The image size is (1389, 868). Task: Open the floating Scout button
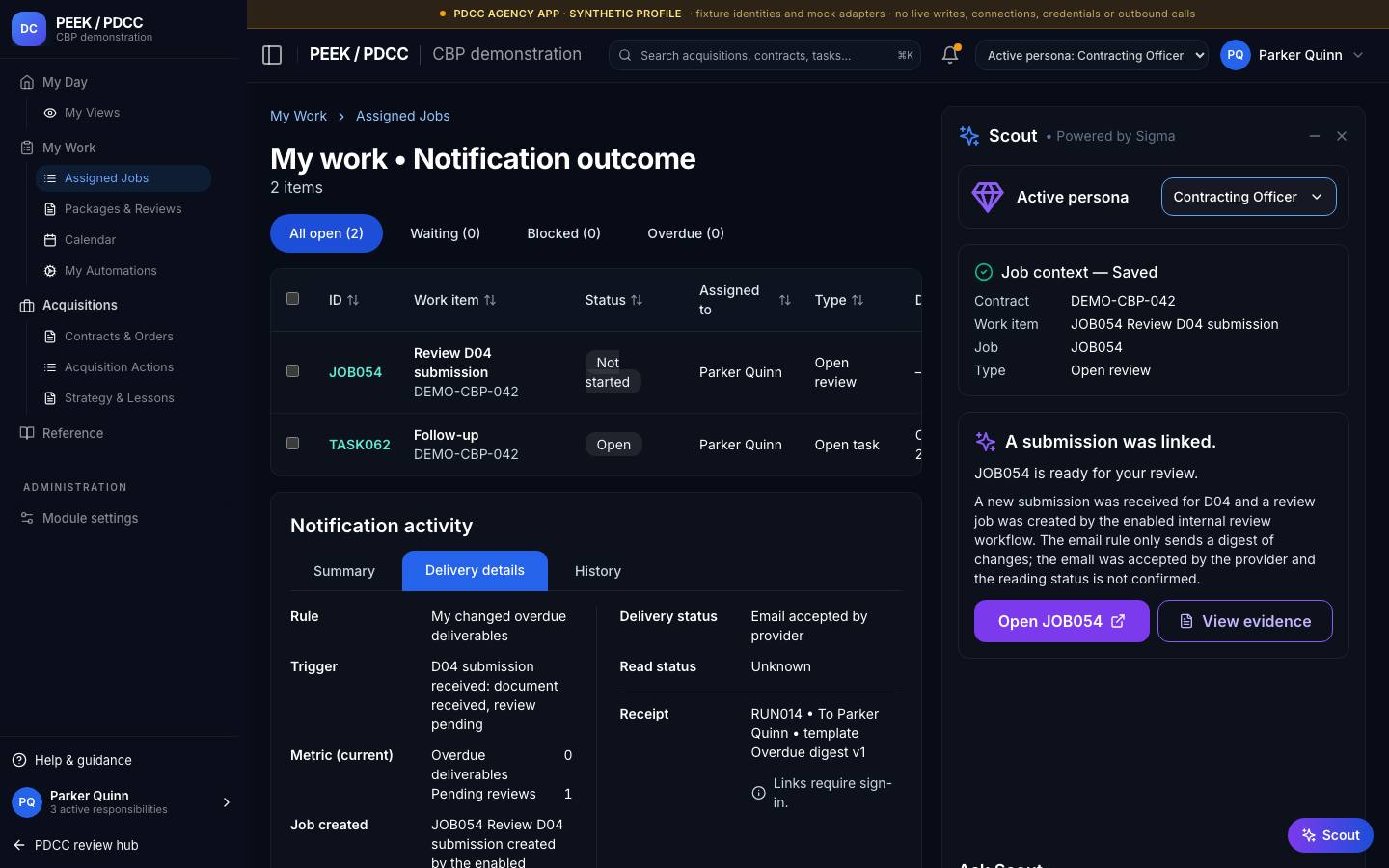pyautogui.click(x=1330, y=835)
